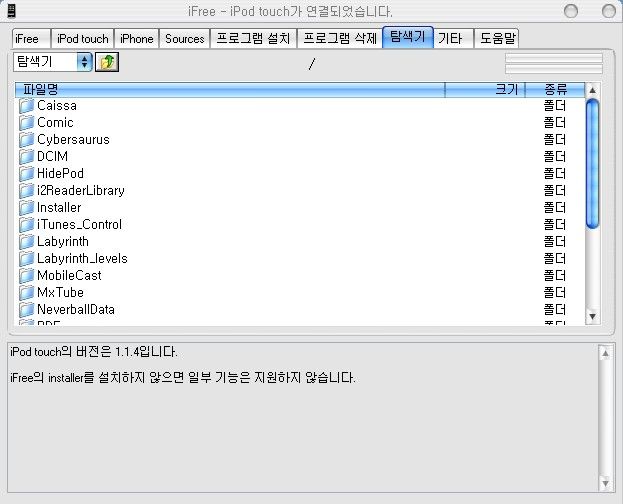The width and height of the screenshot is (623, 504).
Task: Click the iTunes_Control folder icon
Action: [27, 225]
